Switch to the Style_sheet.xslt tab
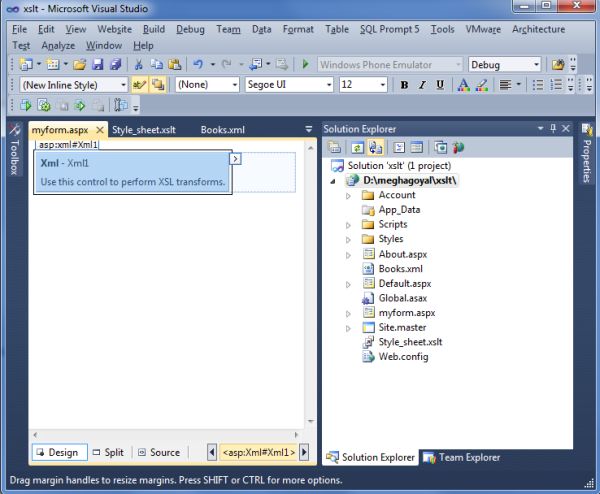This screenshot has width=600, height=494. tap(144, 130)
